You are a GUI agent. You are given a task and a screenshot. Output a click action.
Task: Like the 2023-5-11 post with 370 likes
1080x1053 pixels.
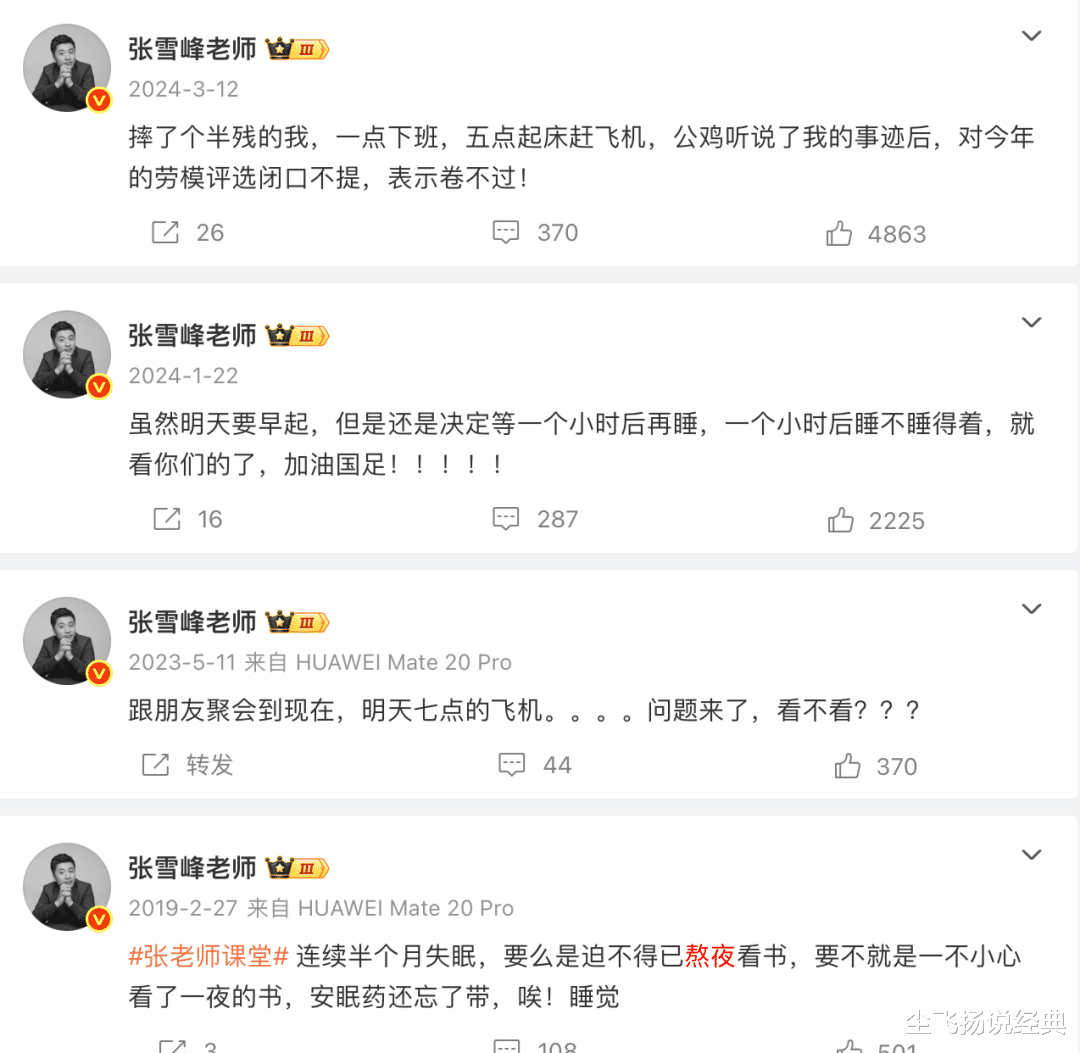[x=847, y=766]
